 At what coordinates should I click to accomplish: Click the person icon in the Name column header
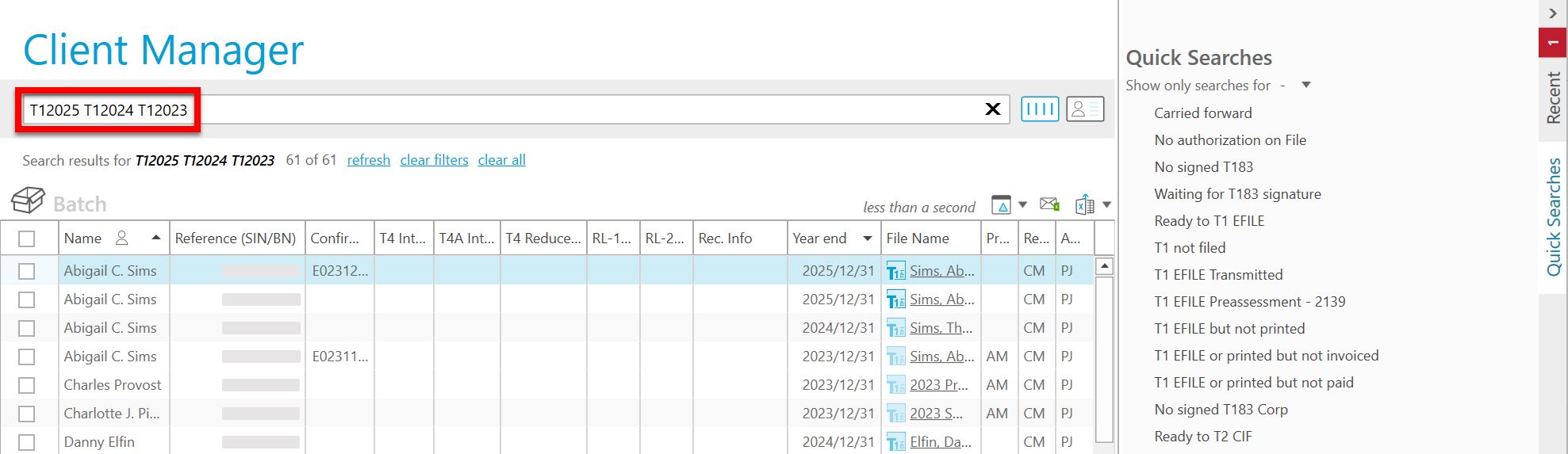[x=121, y=238]
